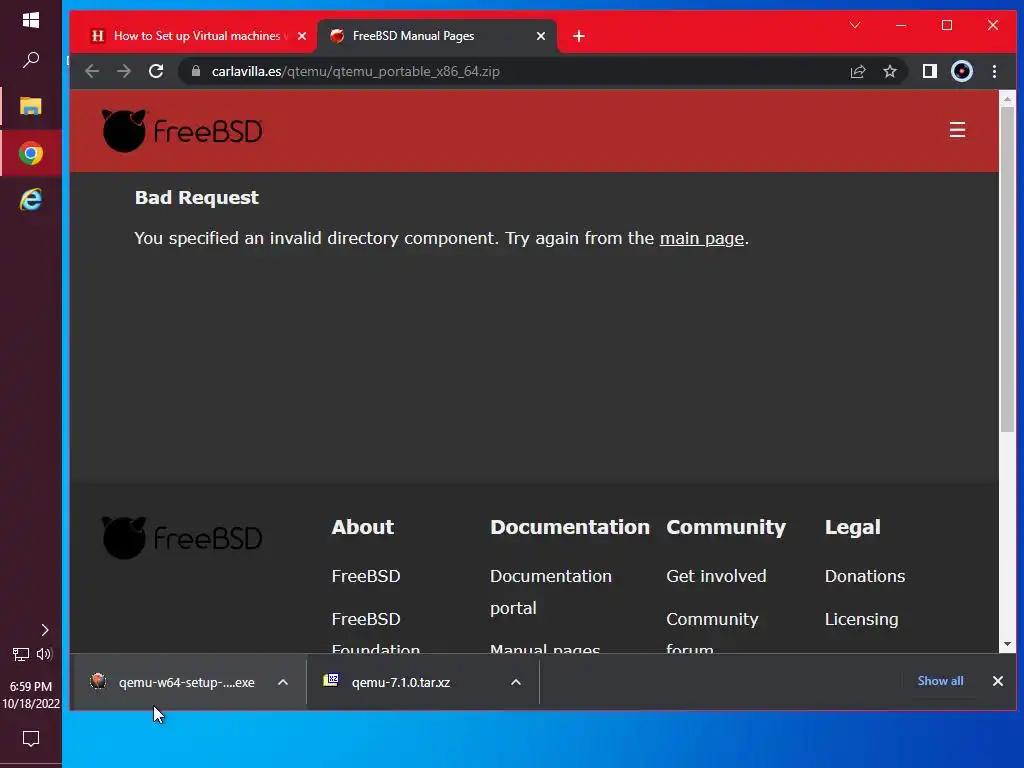Click the scrollbar down arrow
Image resolution: width=1024 pixels, height=768 pixels.
(1007, 644)
